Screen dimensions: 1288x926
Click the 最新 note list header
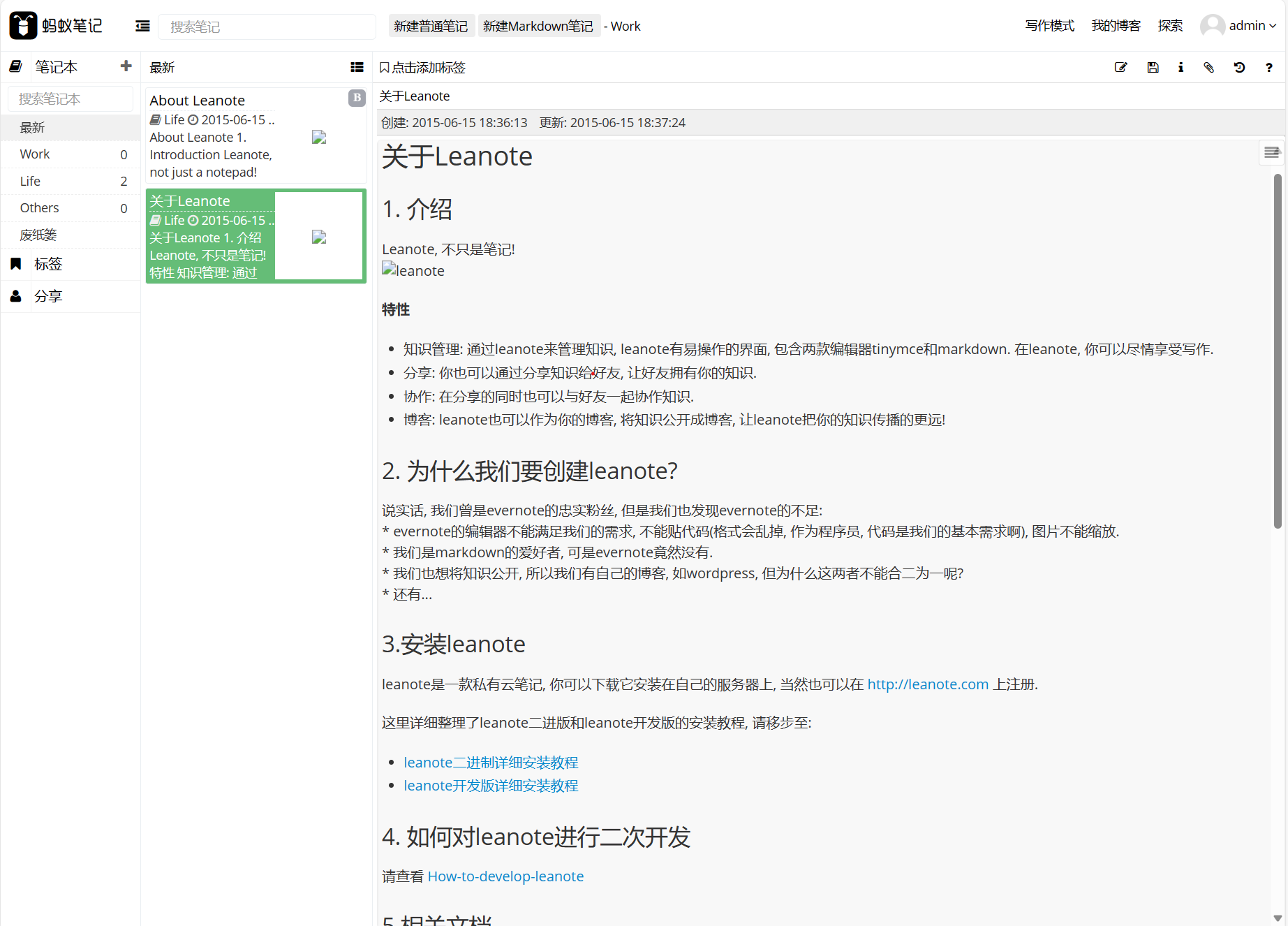pyautogui.click(x=162, y=67)
